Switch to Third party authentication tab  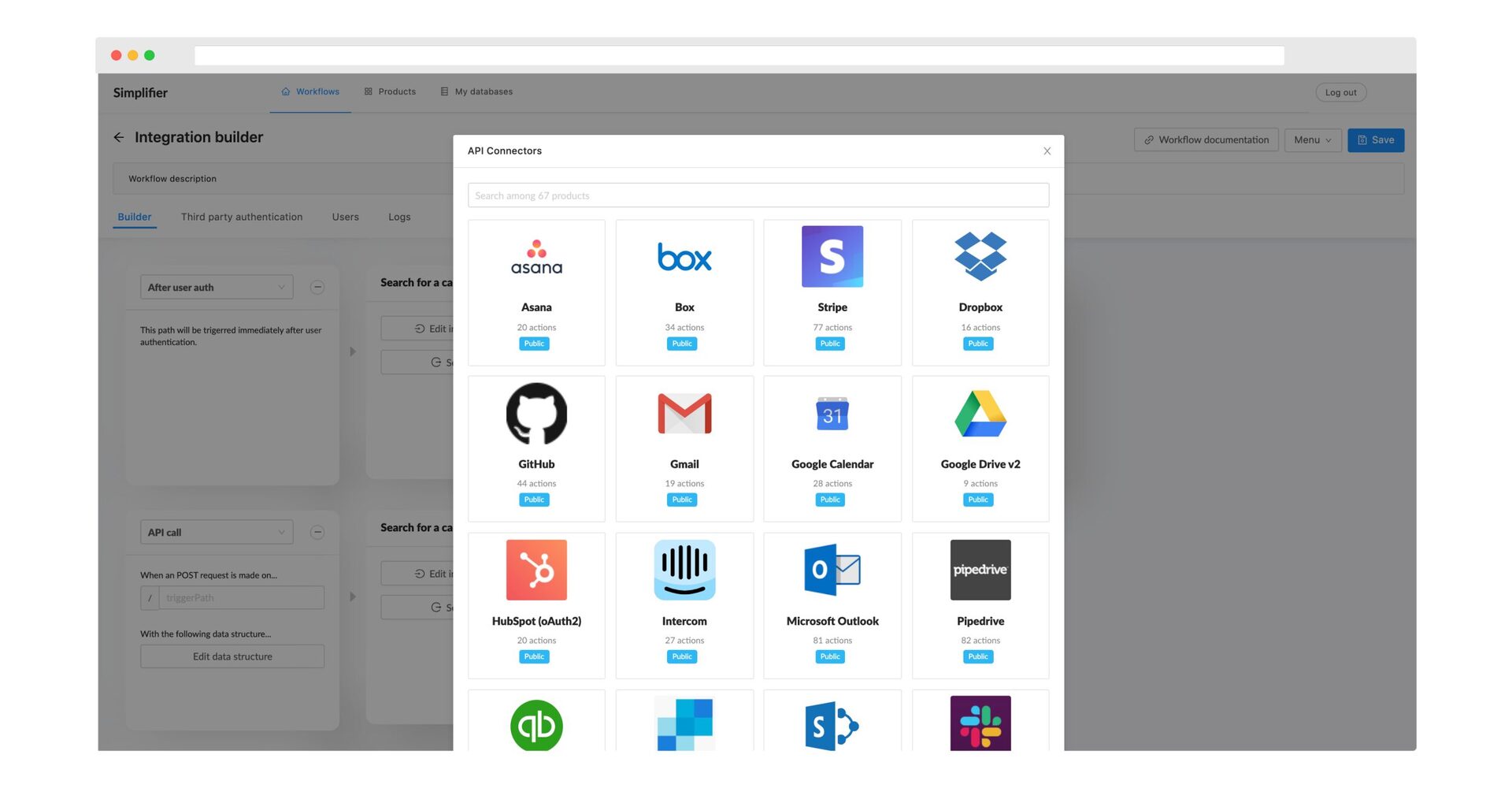[242, 217]
